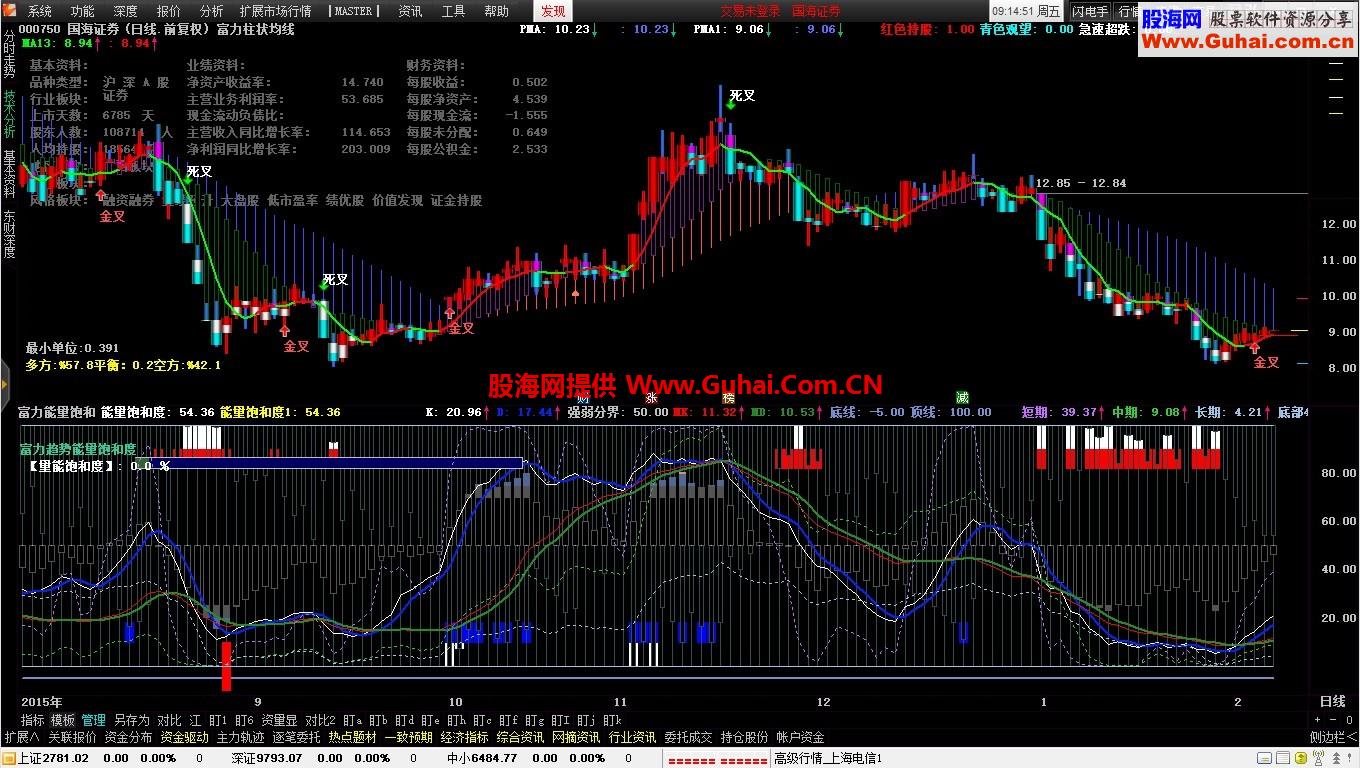Select the 指标 tab below chart
The width and height of the screenshot is (1360, 768).
coord(32,720)
